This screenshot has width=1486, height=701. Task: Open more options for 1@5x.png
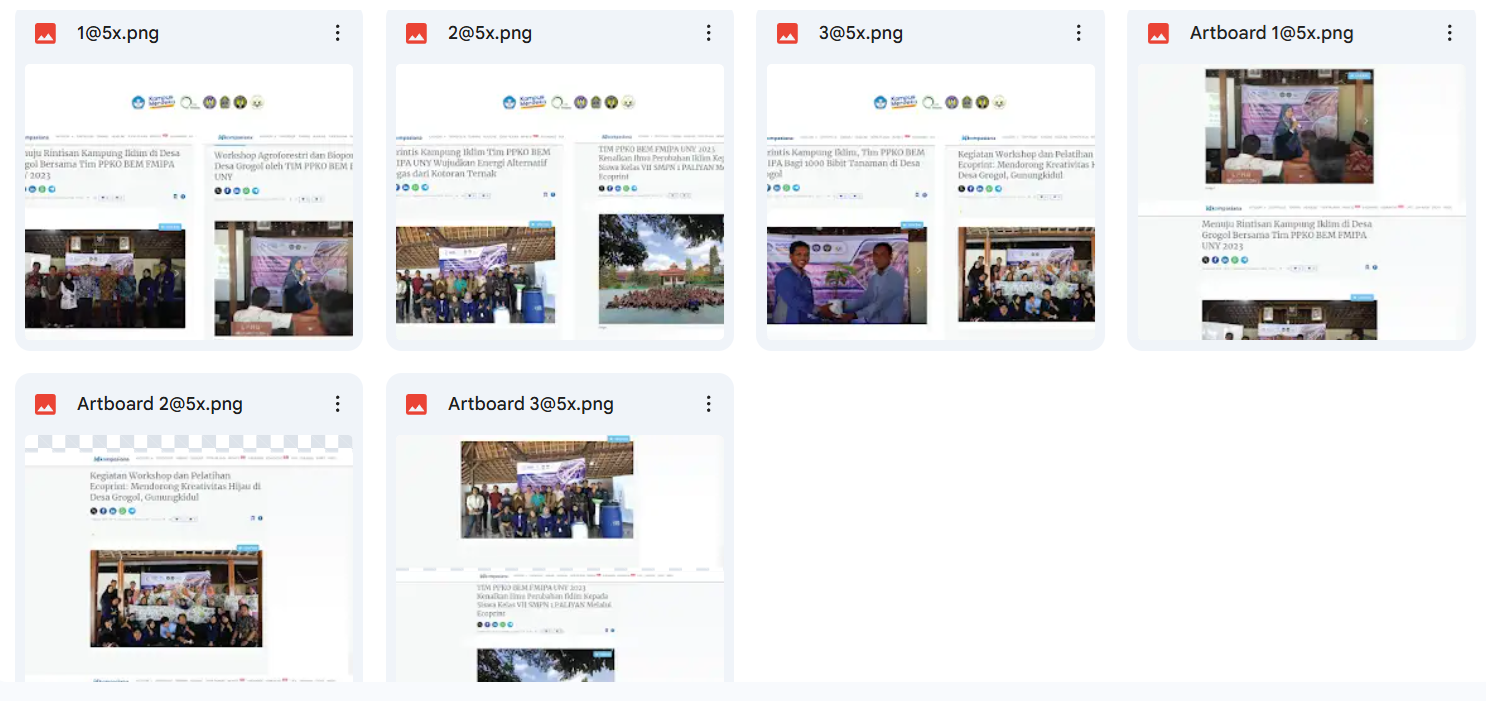coord(338,33)
